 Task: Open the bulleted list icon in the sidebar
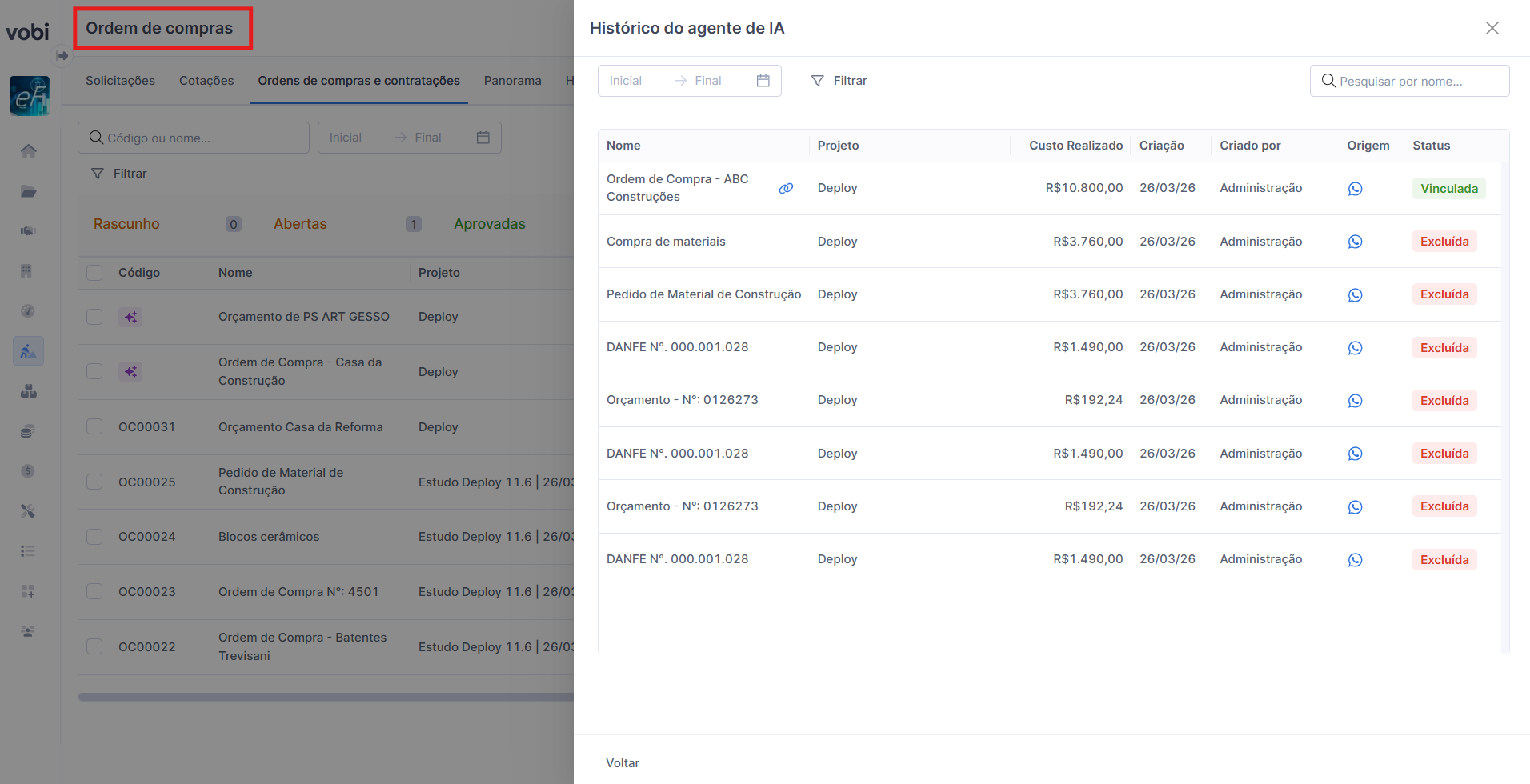tap(28, 551)
